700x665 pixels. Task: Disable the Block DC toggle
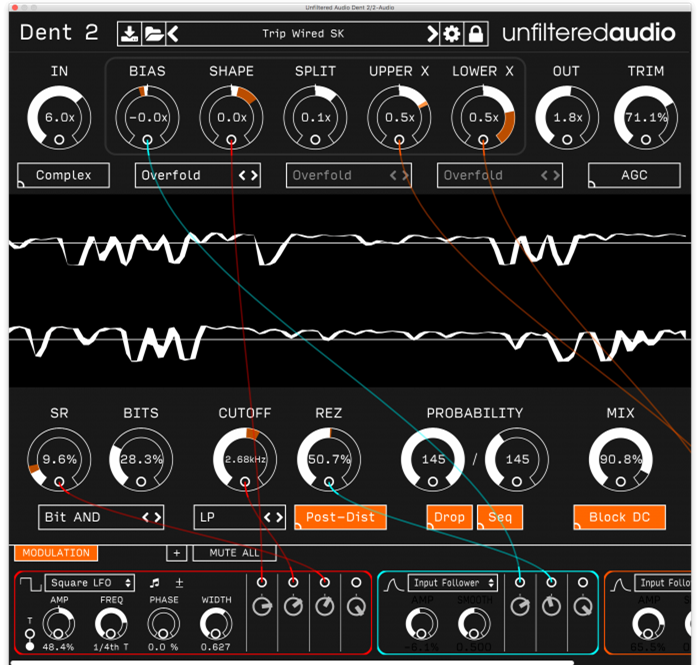(620, 517)
